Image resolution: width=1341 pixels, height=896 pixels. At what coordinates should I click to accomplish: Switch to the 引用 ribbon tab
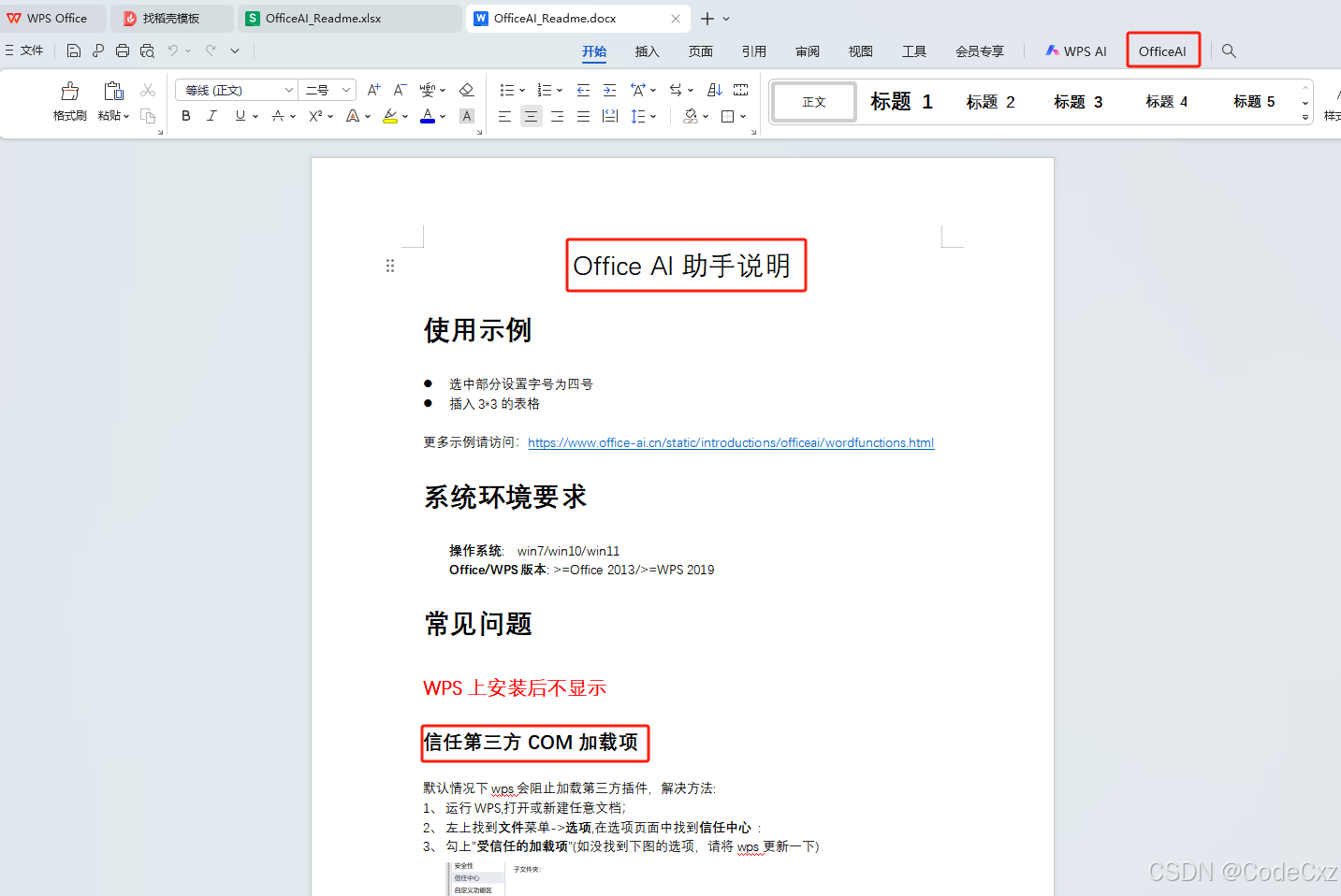[753, 51]
